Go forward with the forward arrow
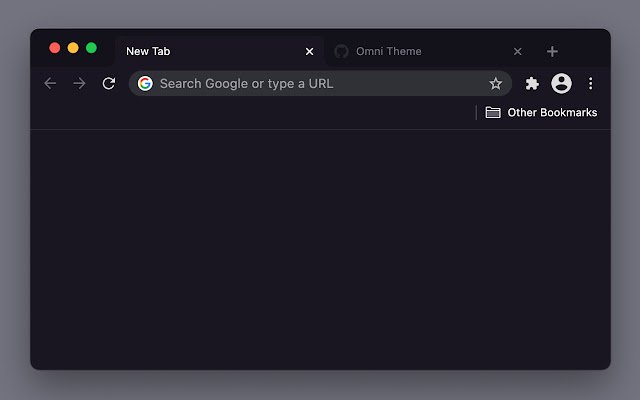 pos(79,84)
